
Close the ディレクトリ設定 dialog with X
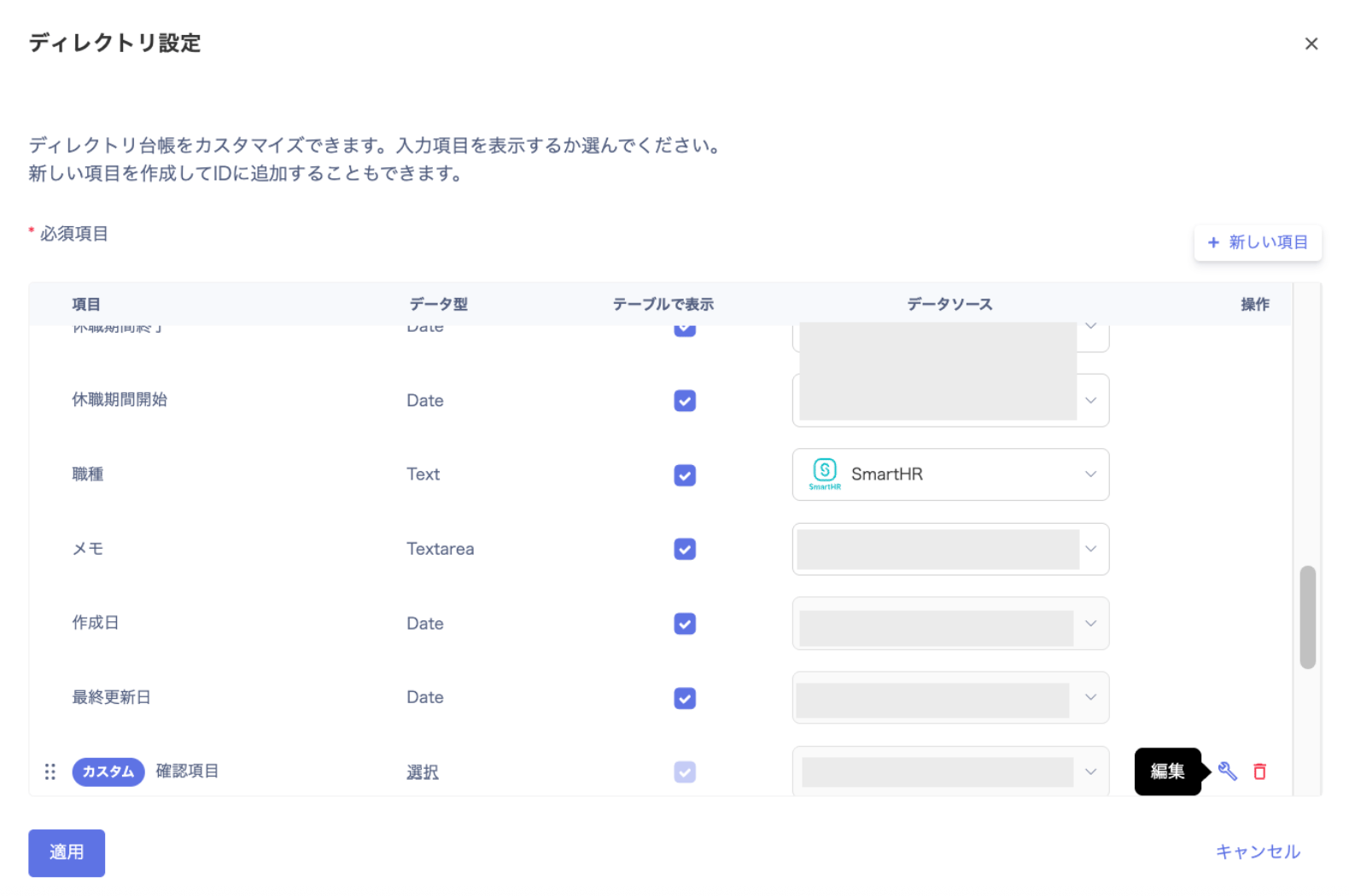coord(1311,44)
